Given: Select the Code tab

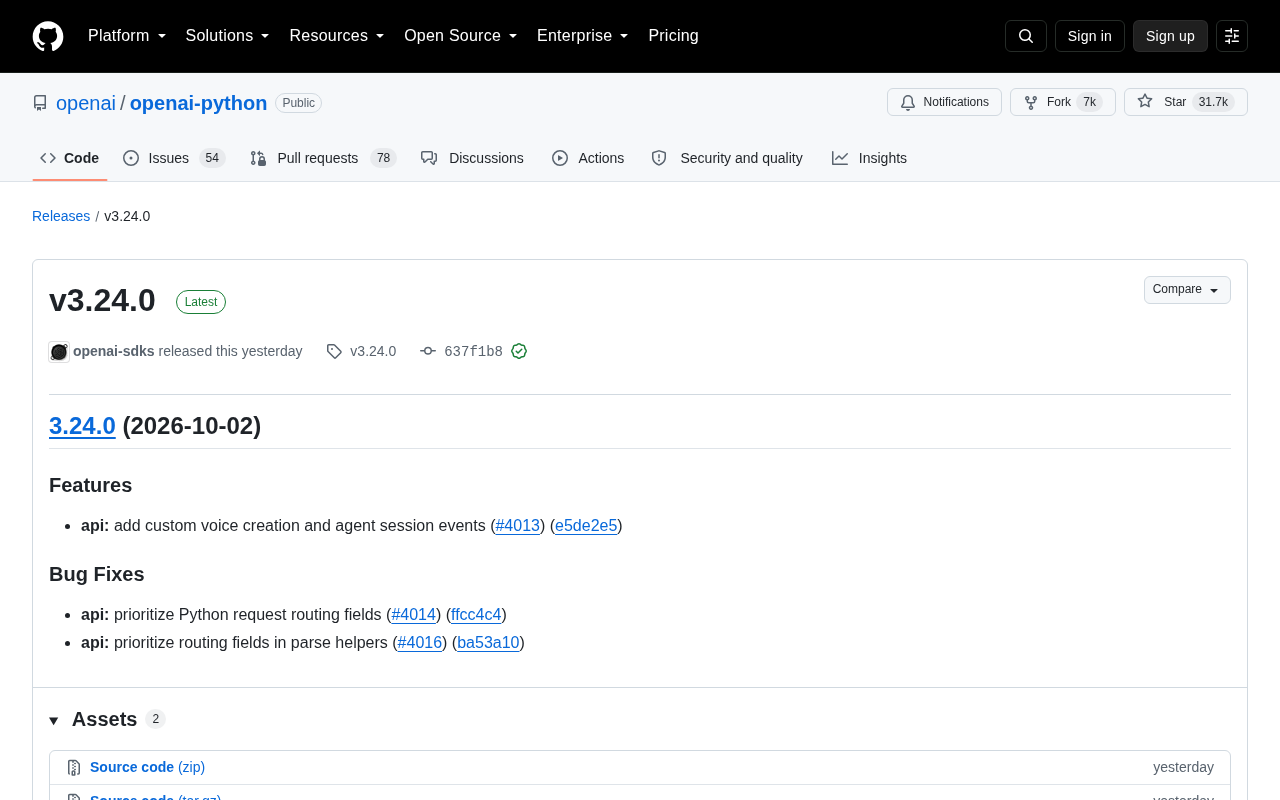Looking at the screenshot, I should click(70, 158).
